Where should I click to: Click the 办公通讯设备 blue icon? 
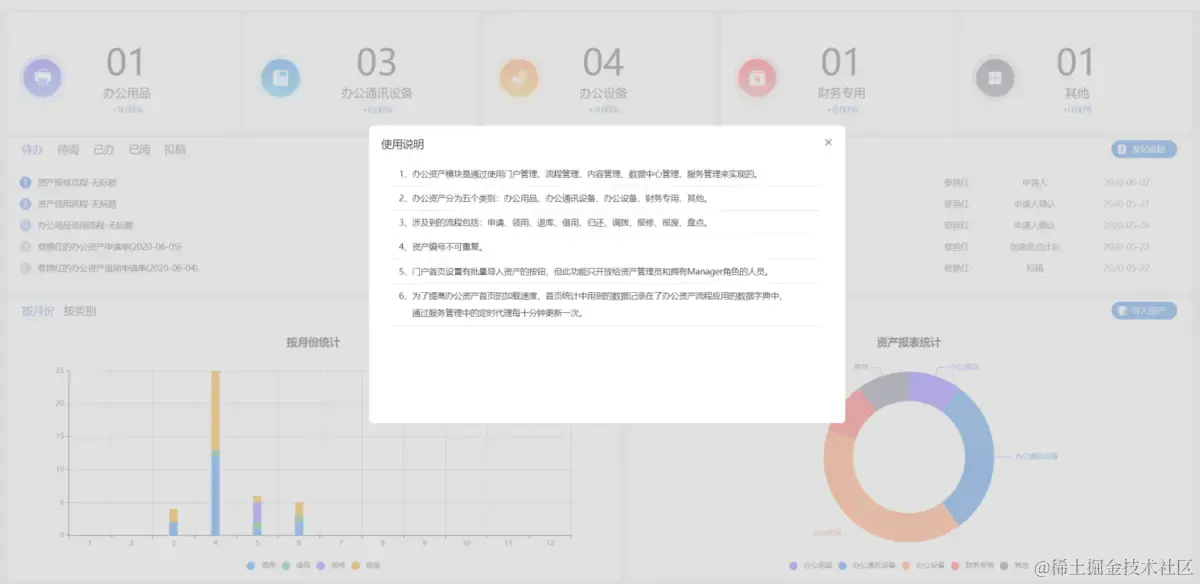(x=281, y=77)
